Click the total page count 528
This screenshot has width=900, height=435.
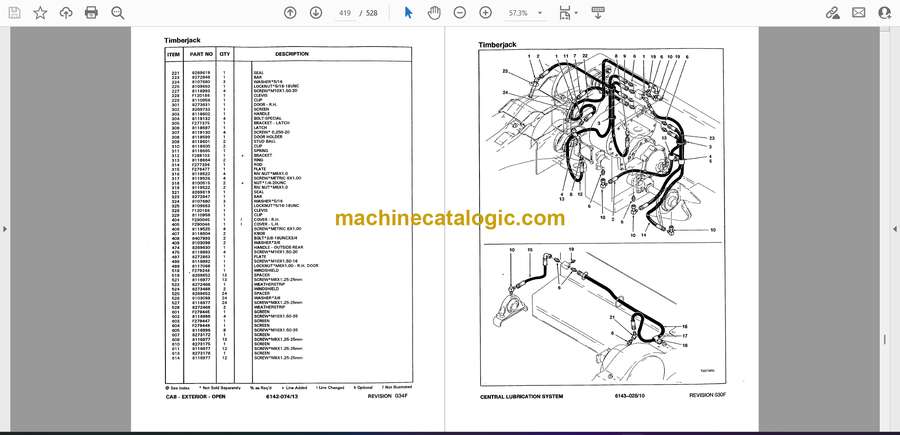[x=372, y=13]
